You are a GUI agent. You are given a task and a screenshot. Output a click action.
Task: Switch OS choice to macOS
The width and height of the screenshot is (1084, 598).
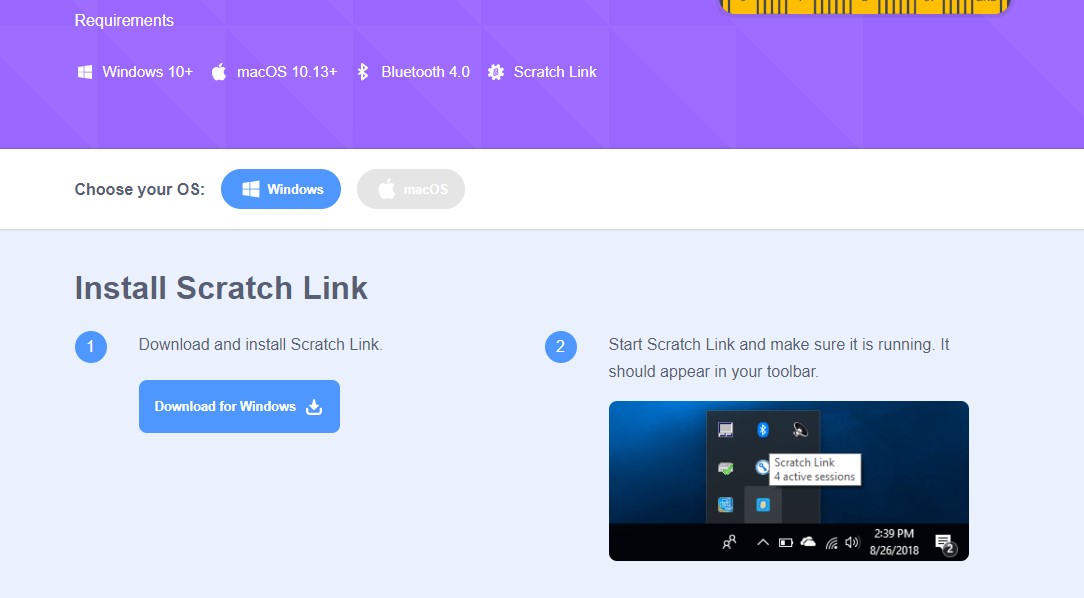pyautogui.click(x=411, y=189)
